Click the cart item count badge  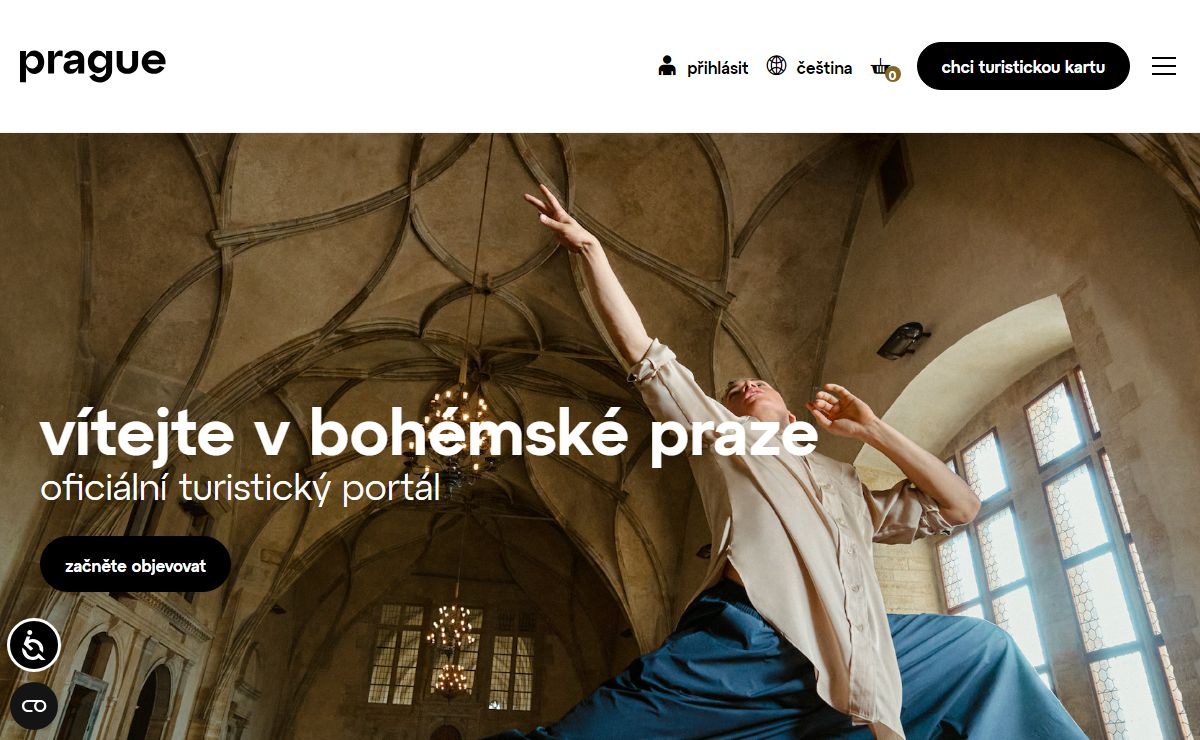[x=893, y=74]
